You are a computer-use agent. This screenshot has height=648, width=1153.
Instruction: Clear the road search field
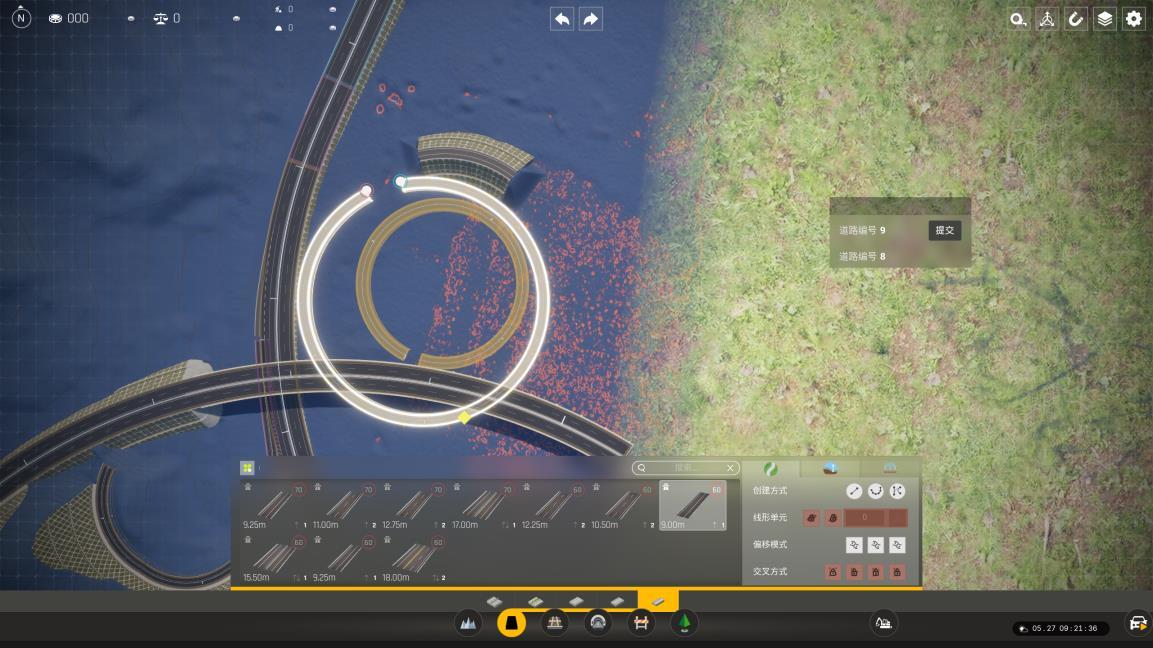coord(730,468)
